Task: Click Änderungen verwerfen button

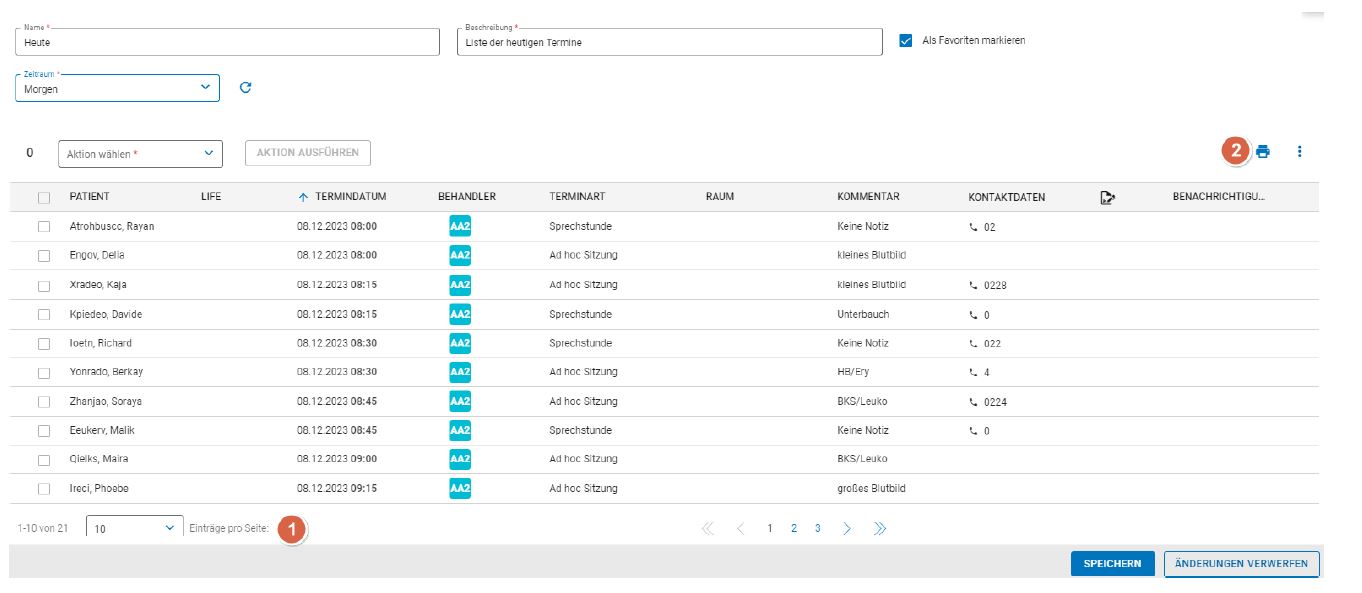Action: pyautogui.click(x=1241, y=564)
